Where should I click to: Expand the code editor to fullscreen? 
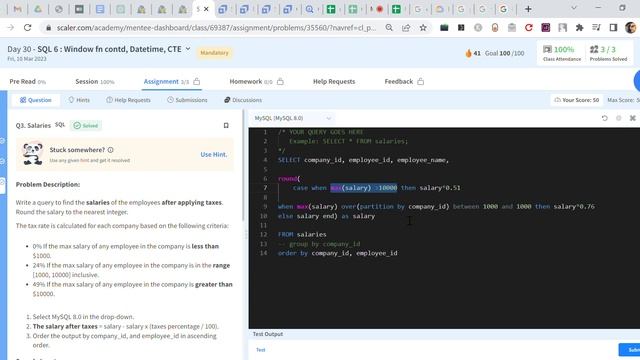tap(633, 118)
